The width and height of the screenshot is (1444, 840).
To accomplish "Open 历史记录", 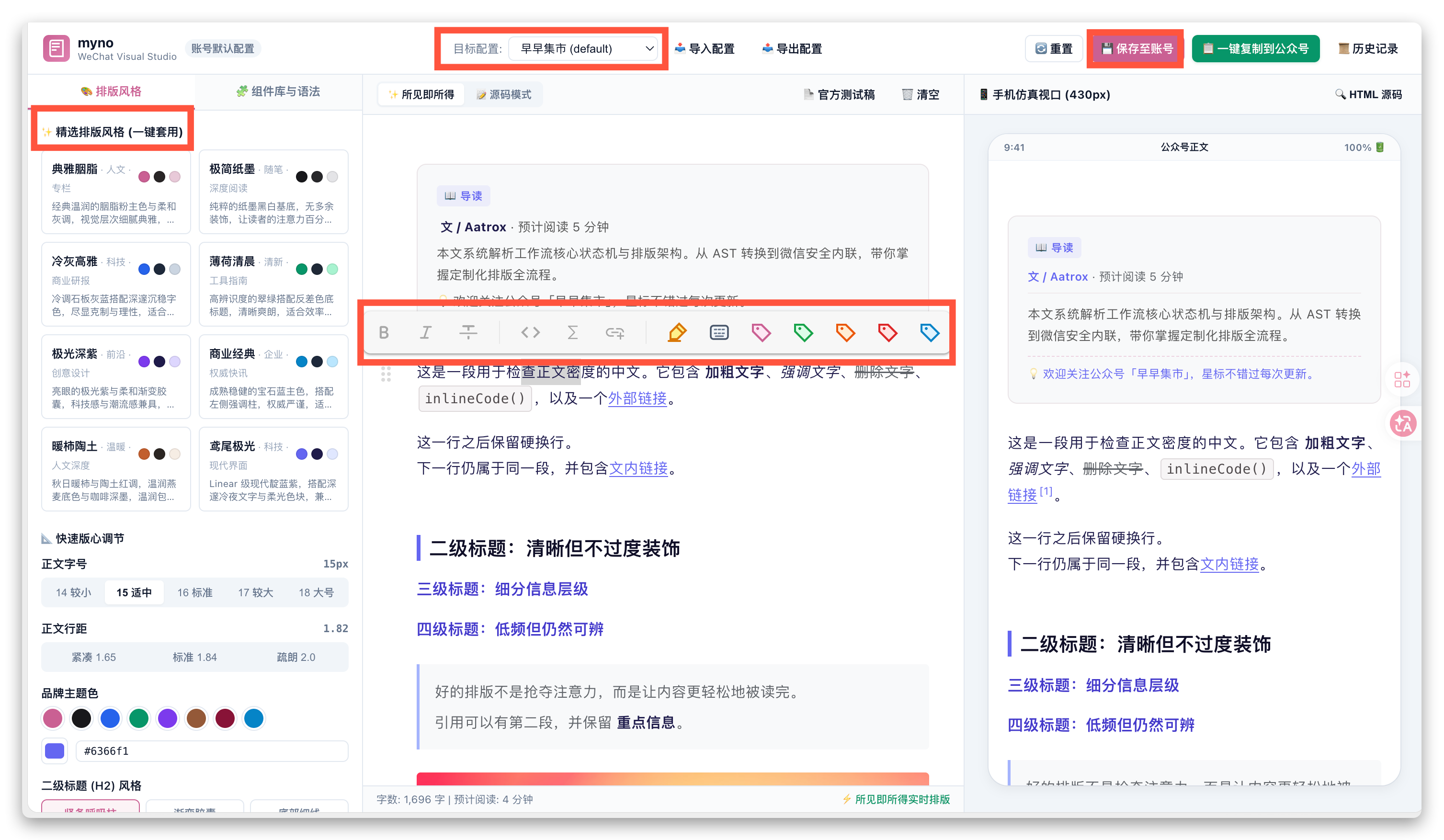I will click(x=1368, y=49).
